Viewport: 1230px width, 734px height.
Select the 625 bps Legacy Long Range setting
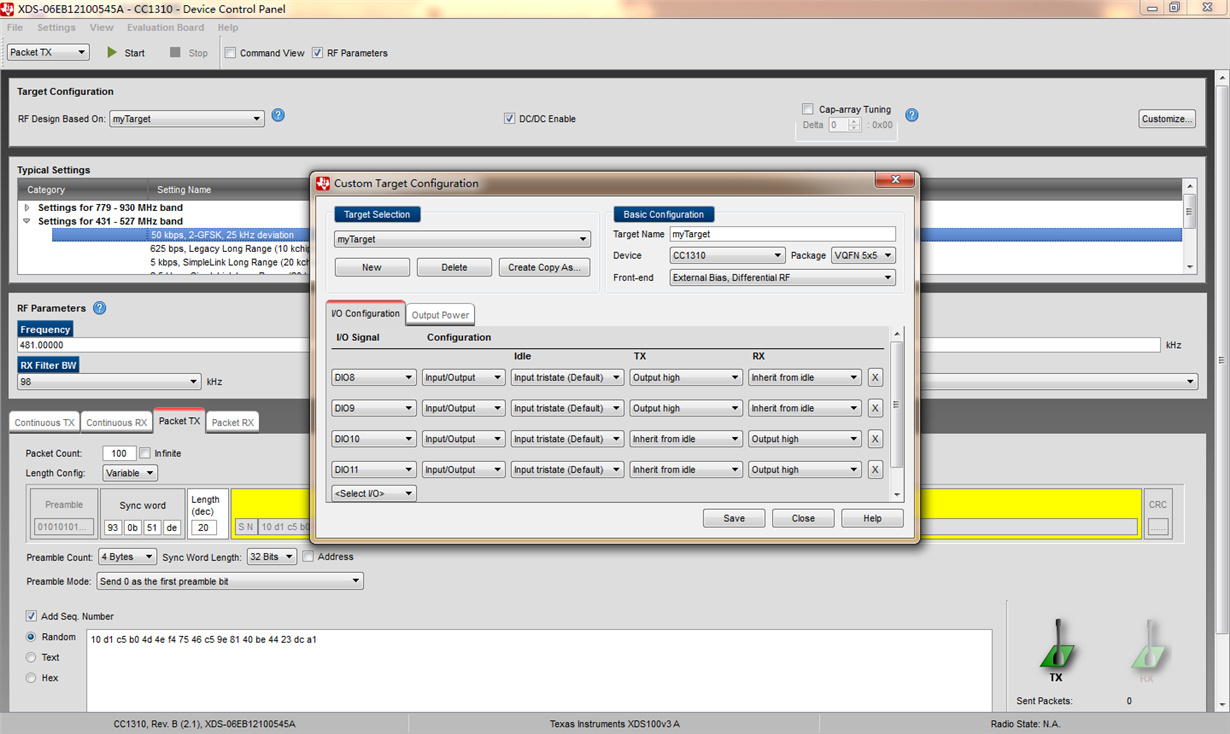(x=231, y=248)
